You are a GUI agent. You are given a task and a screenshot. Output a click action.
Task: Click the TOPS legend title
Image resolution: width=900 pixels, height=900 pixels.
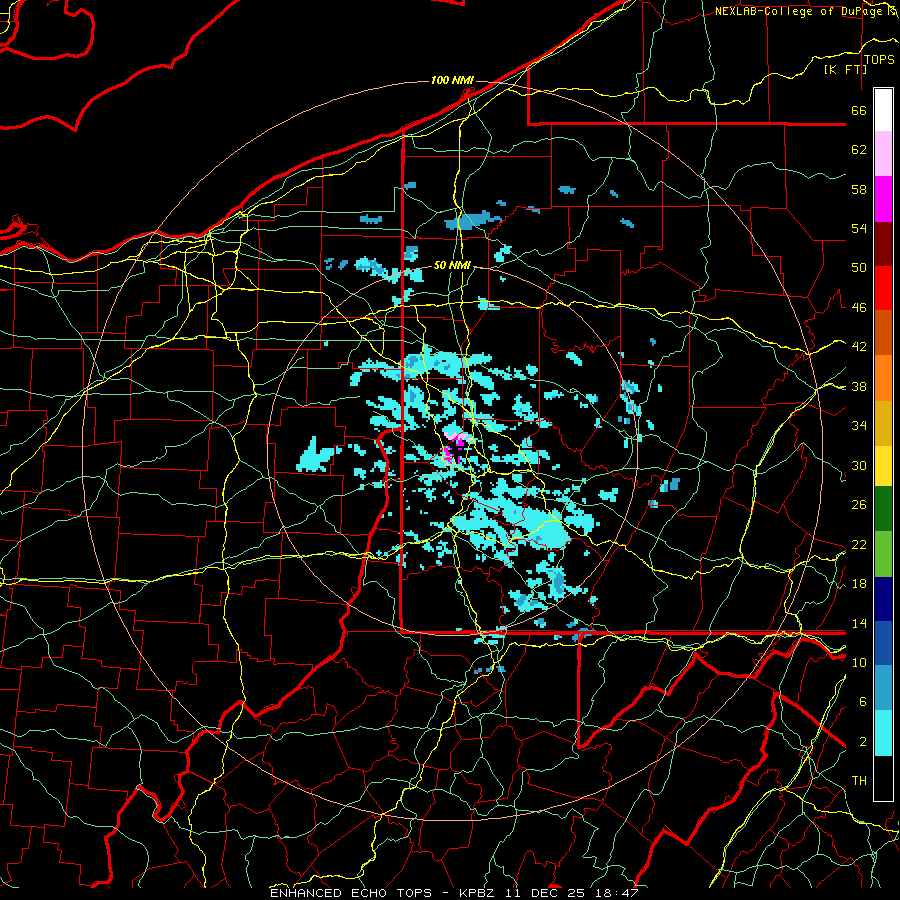click(879, 60)
